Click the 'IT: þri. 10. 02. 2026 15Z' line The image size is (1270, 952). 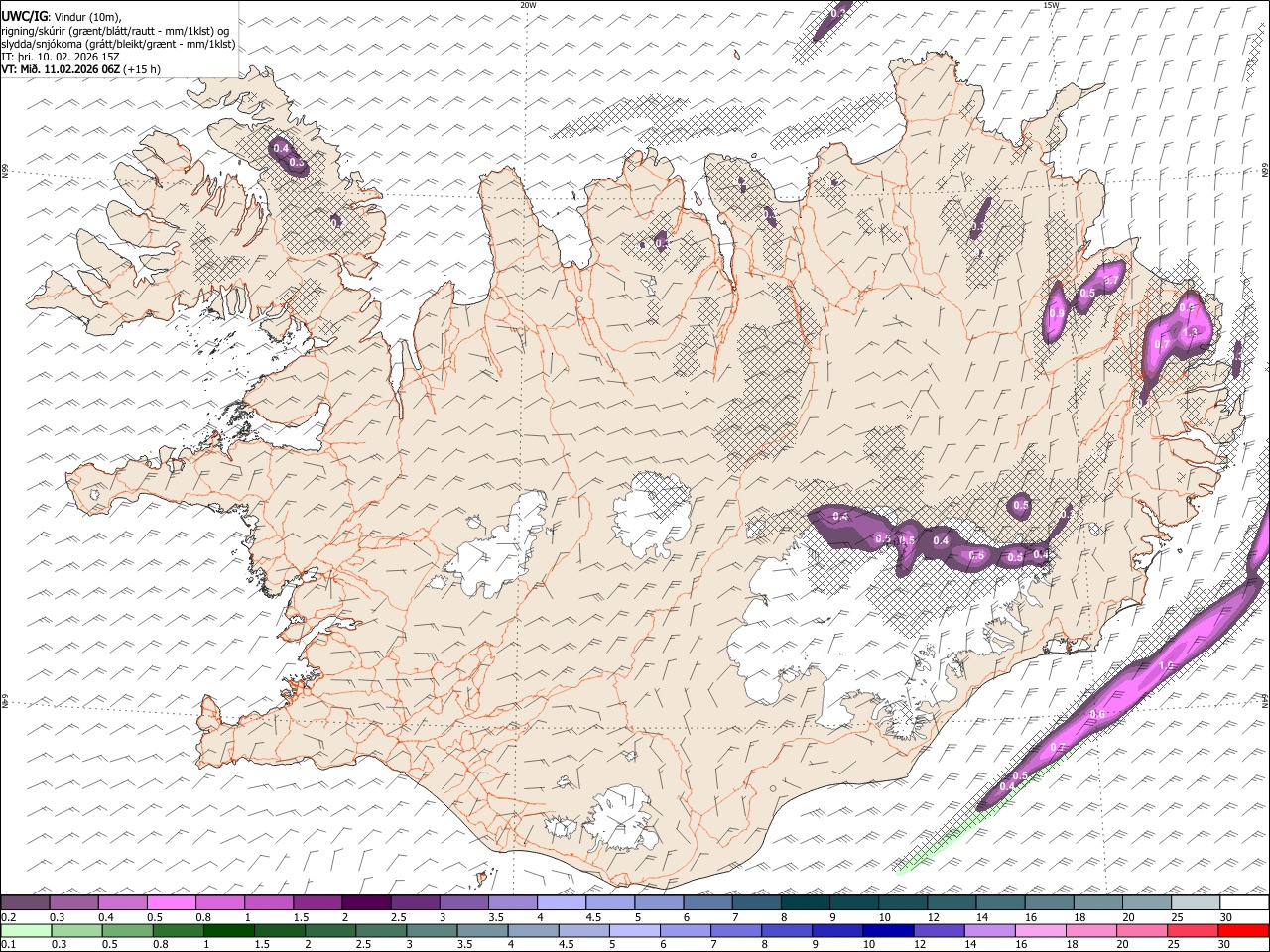(x=61, y=57)
